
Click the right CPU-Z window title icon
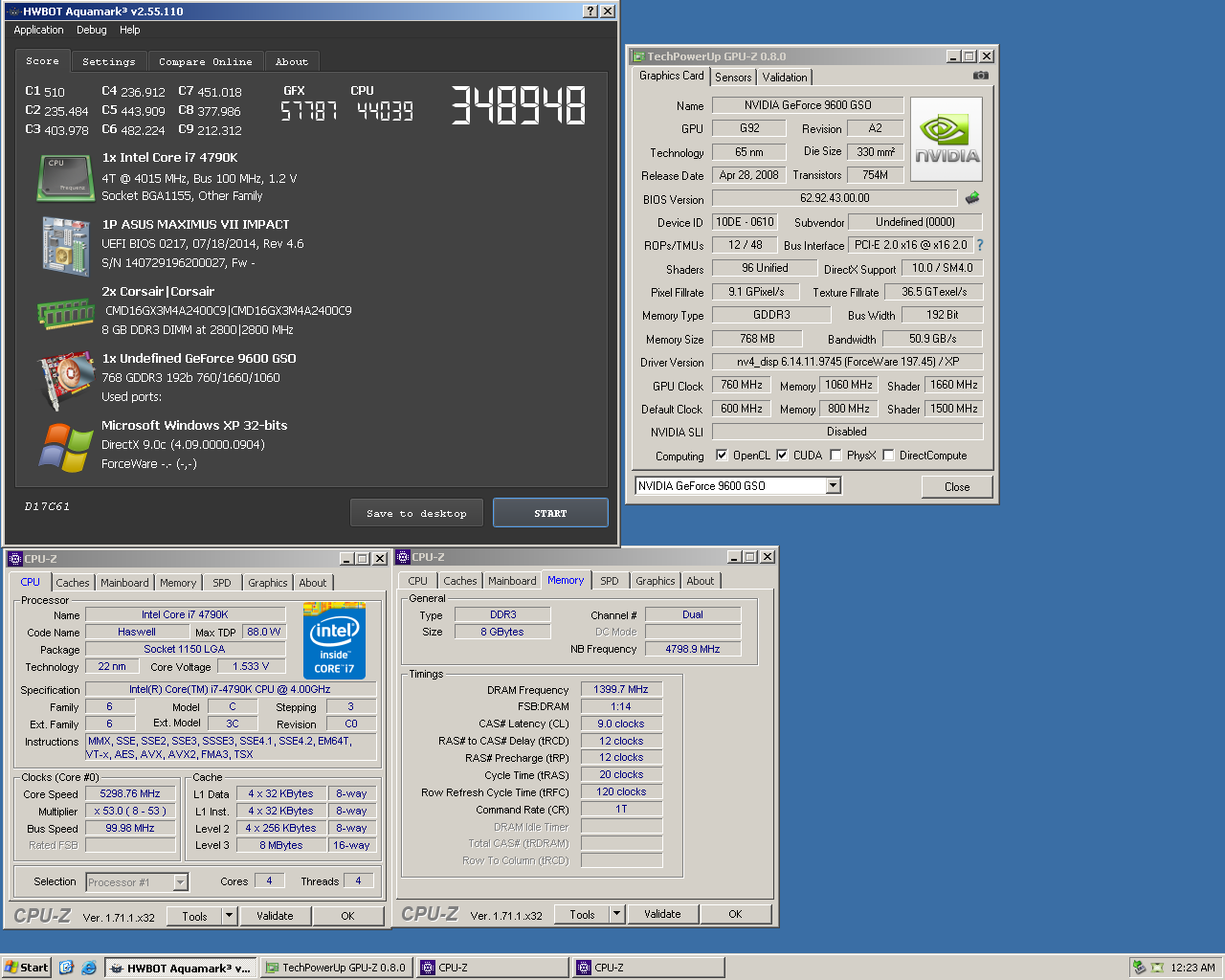404,557
